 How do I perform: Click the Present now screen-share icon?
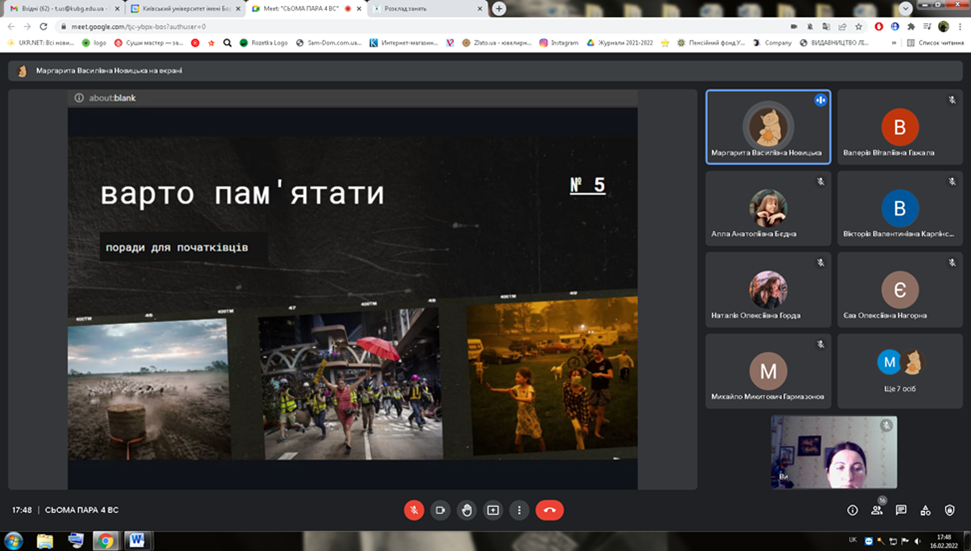[492, 510]
